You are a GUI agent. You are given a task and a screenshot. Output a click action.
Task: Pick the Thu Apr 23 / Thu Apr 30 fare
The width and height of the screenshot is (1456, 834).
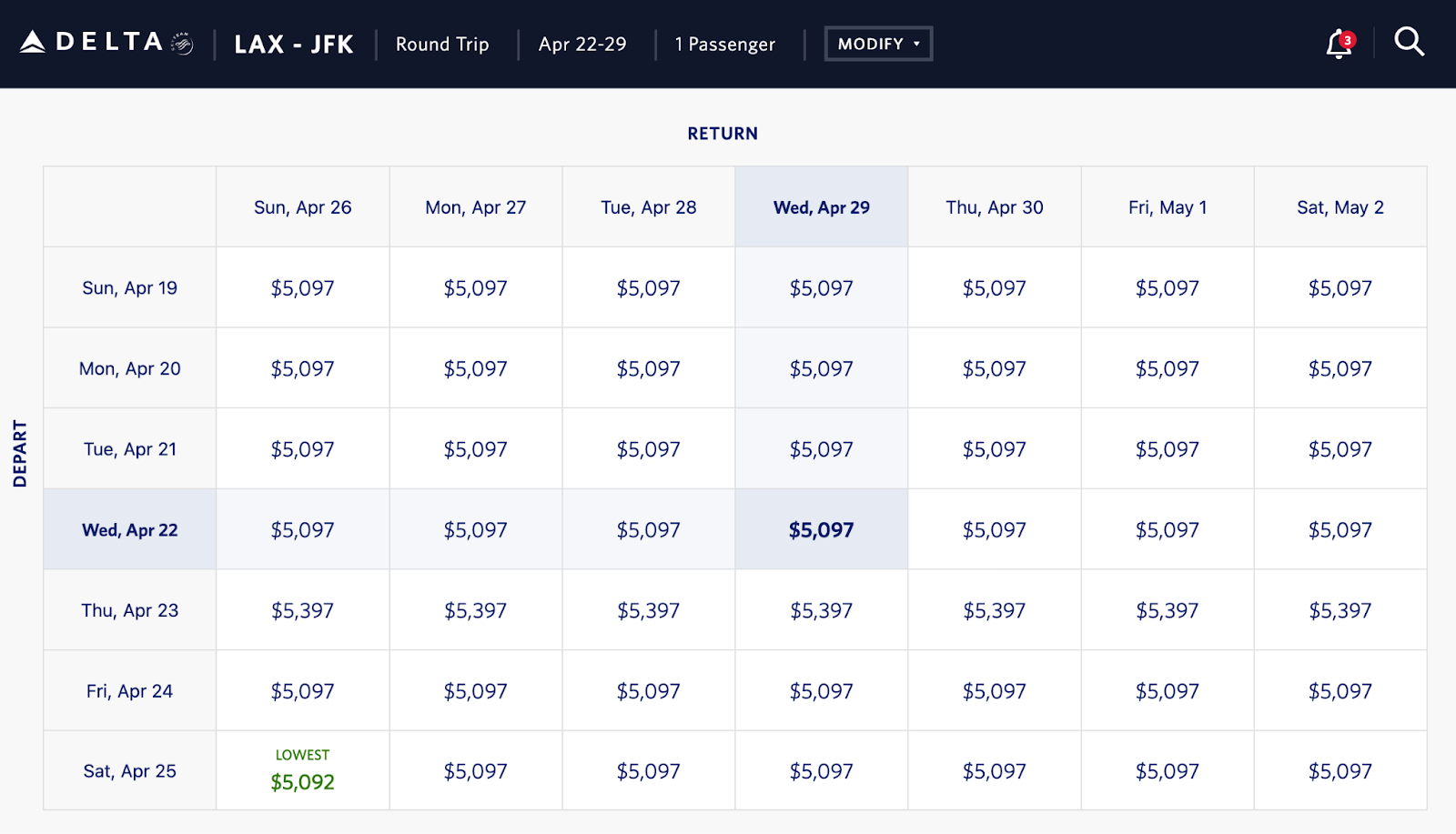tap(994, 610)
